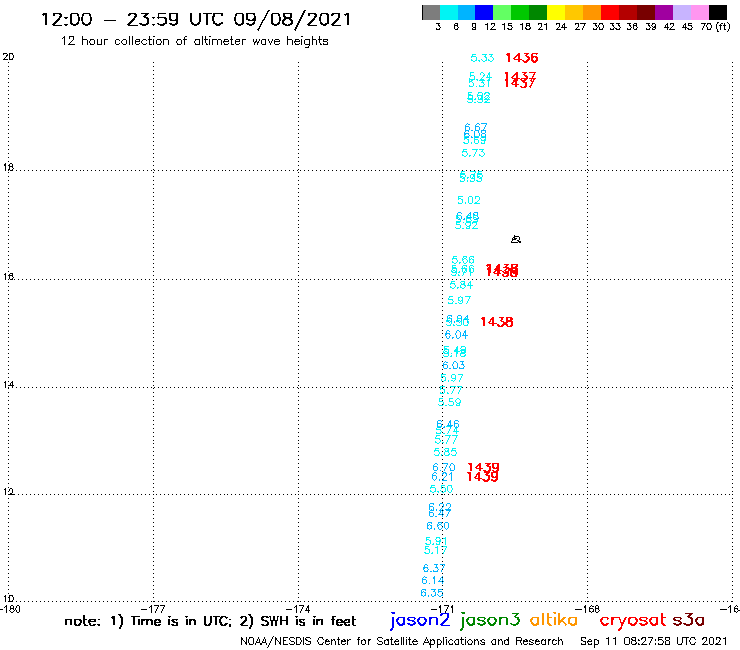Click wave height value '6.03'

454,365
